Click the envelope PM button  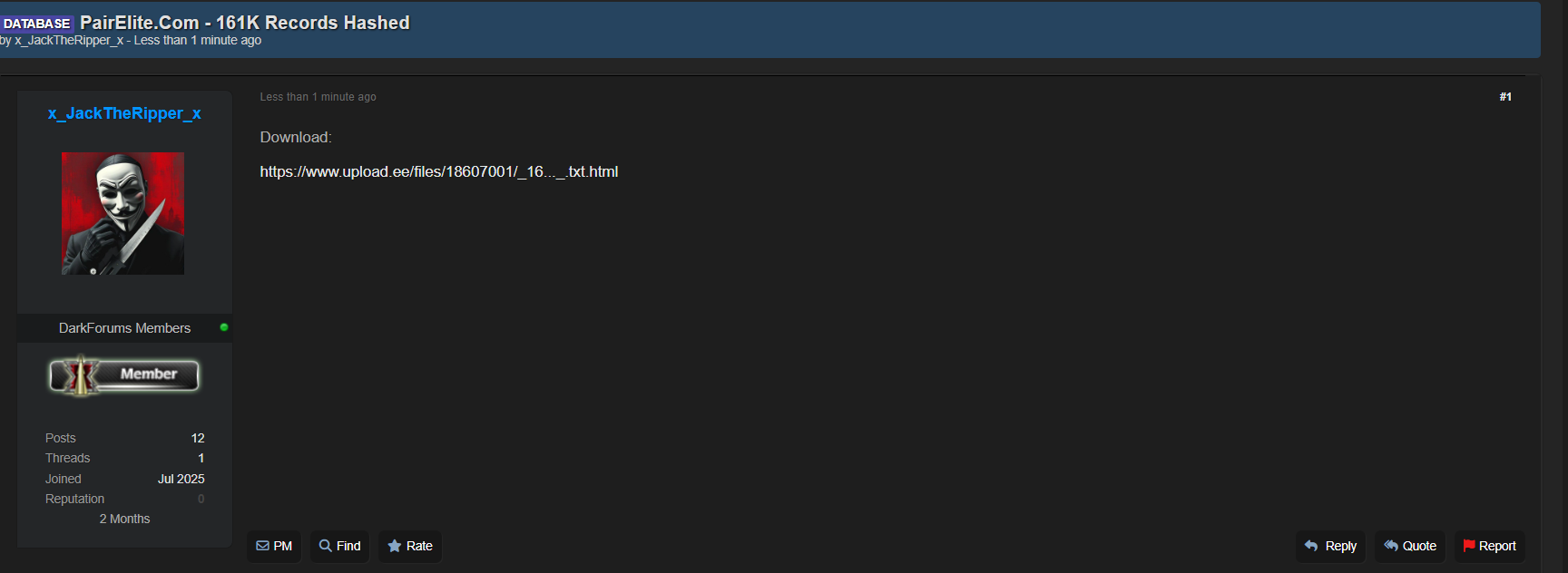pos(274,546)
